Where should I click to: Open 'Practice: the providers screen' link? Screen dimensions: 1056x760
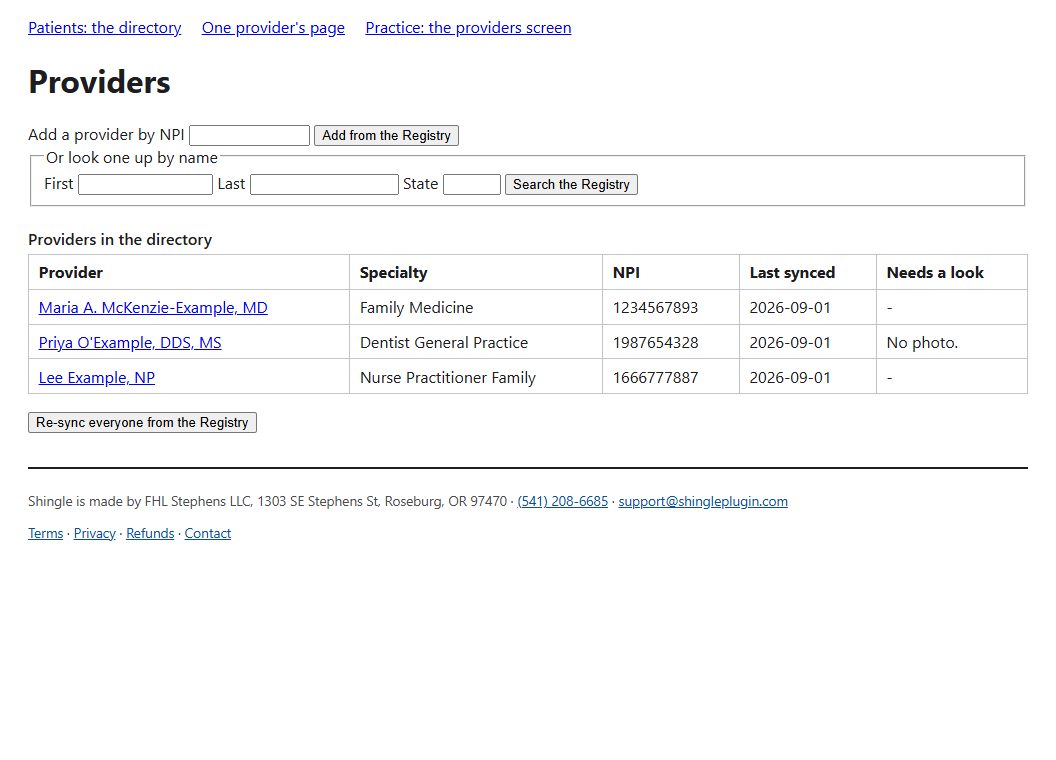468,28
